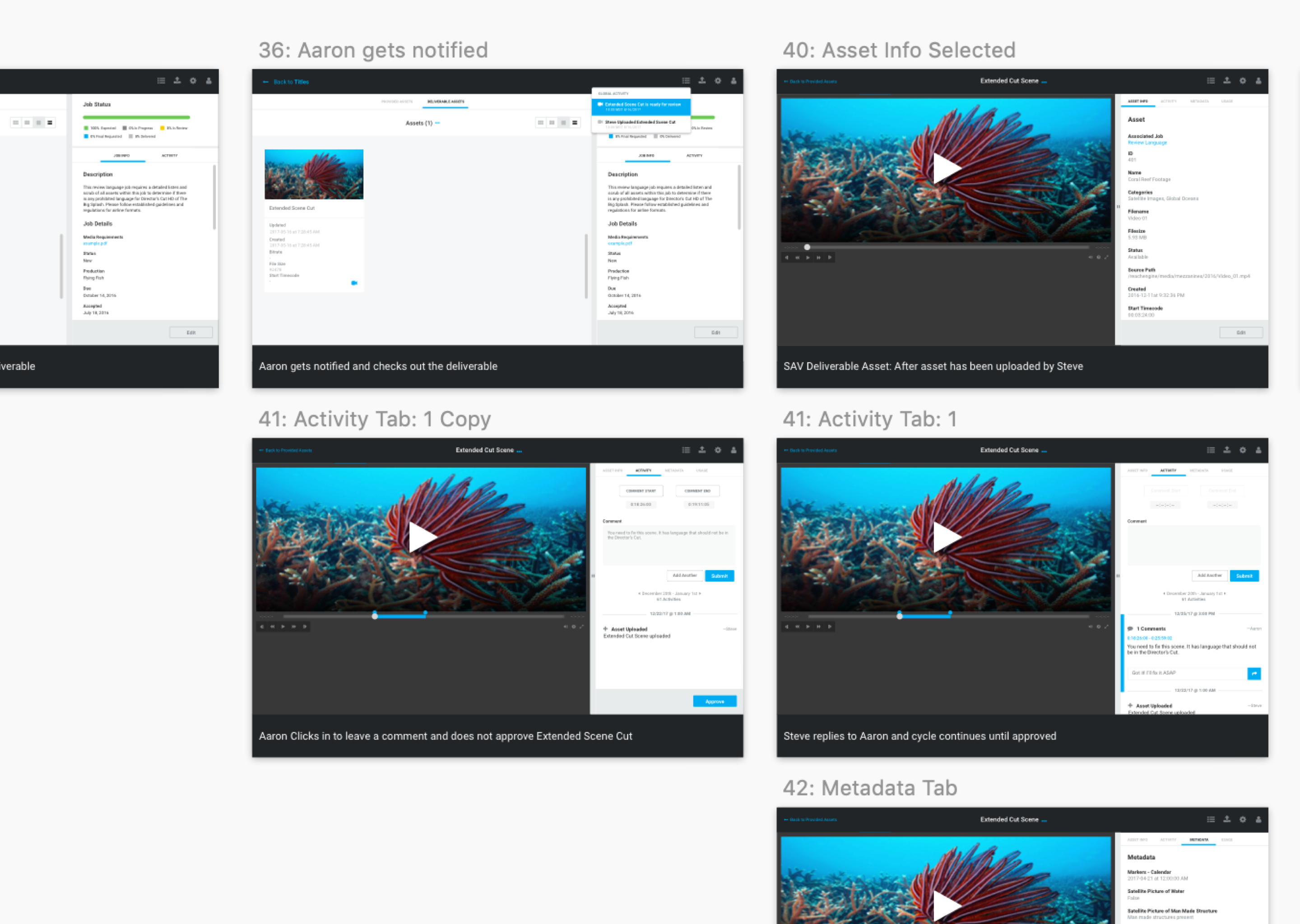Click the blue Approve button
The width and height of the screenshot is (1300, 924).
715,702
